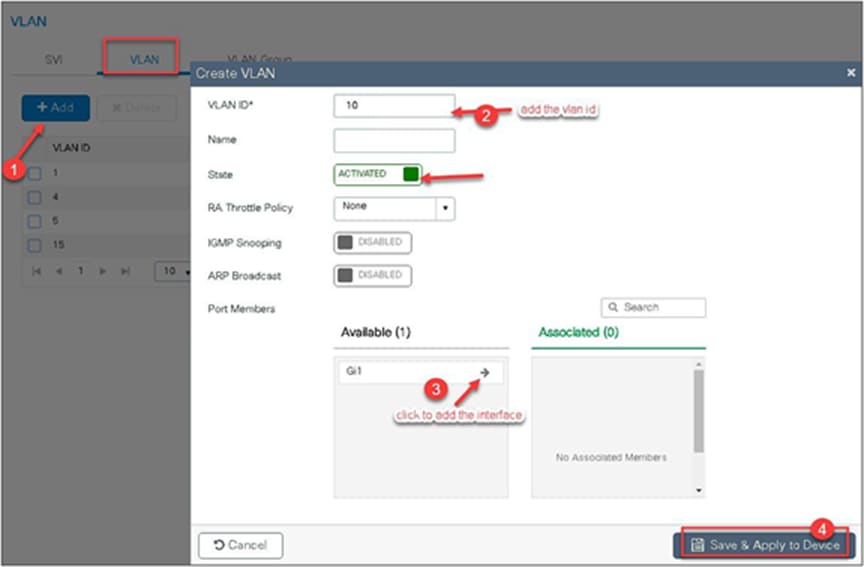The height and width of the screenshot is (567, 864).
Task: Click the Associated list scroll-down arrow
Action: click(699, 490)
